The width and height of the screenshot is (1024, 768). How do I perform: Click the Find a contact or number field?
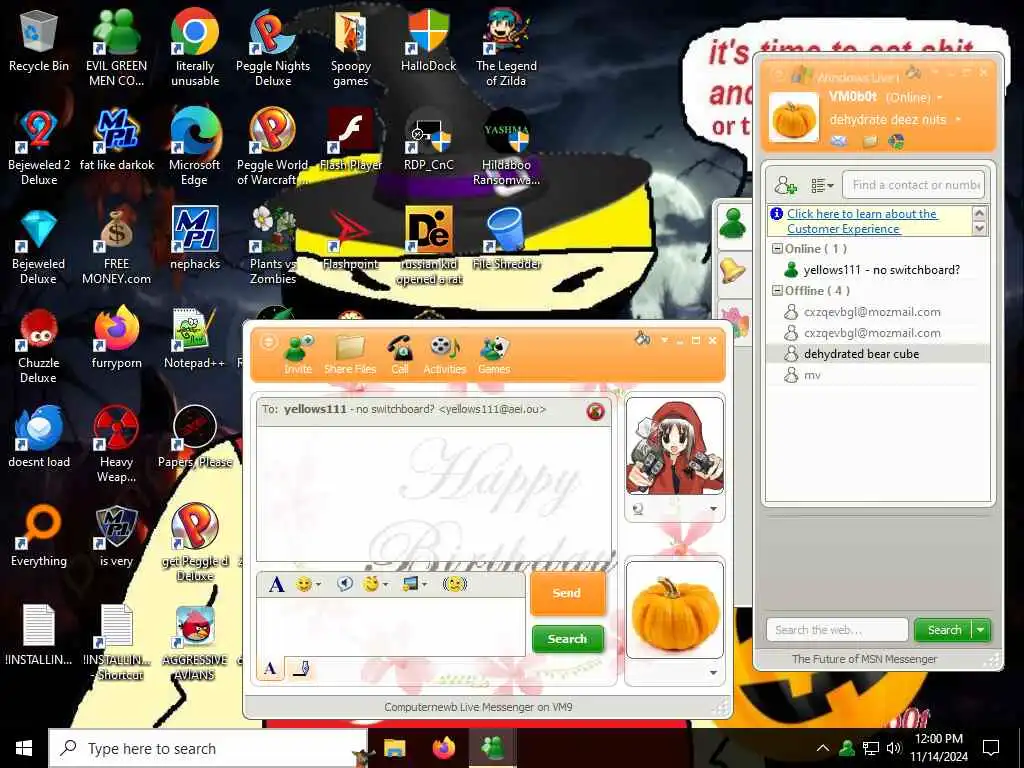914,185
